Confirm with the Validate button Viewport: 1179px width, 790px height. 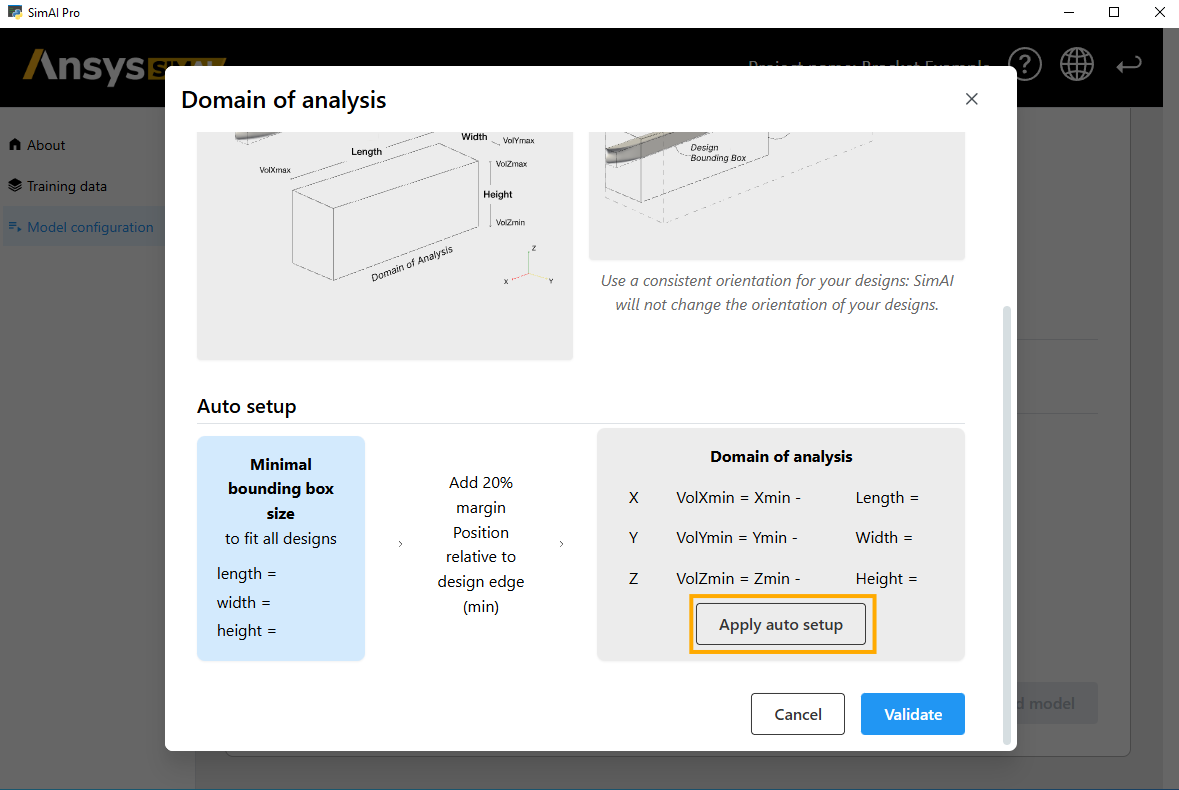[x=912, y=714]
